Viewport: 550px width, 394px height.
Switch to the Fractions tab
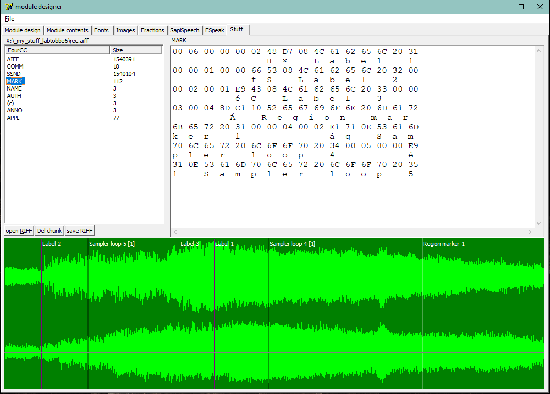tap(152, 30)
